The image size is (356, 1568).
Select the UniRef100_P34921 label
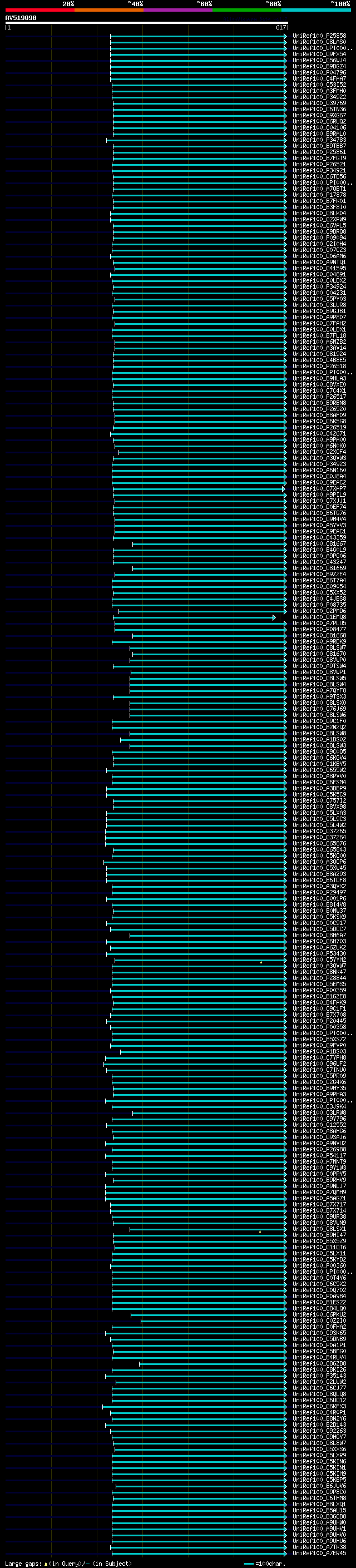pos(319,170)
